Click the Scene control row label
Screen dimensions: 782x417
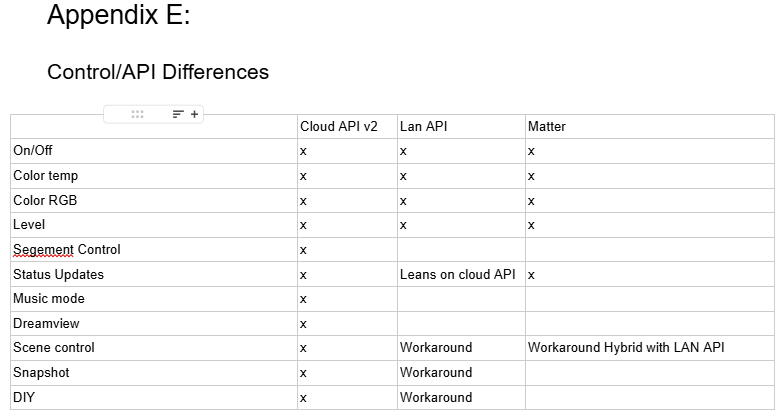click(x=54, y=348)
